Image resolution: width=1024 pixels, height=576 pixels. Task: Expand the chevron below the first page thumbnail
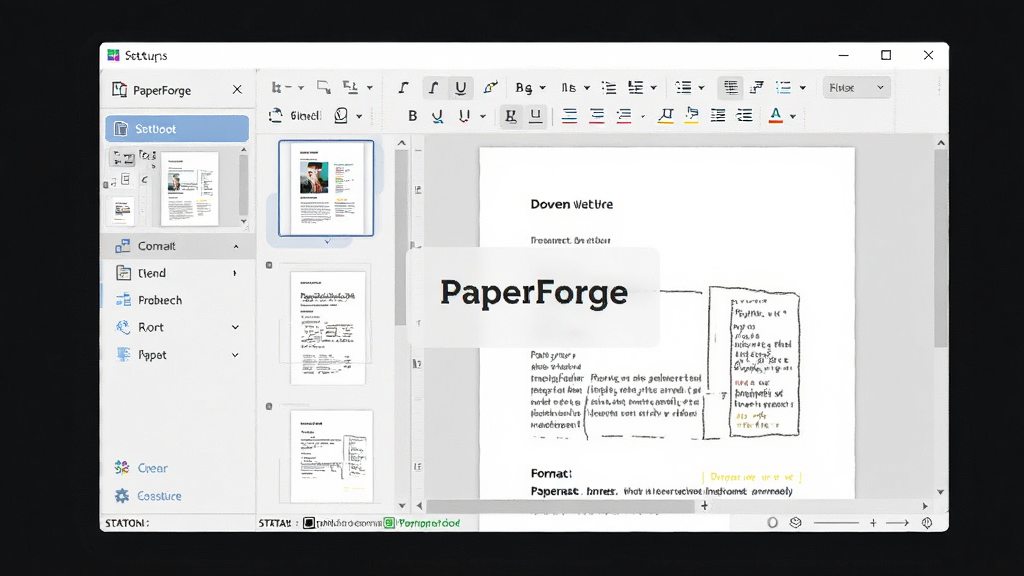pyautogui.click(x=328, y=242)
